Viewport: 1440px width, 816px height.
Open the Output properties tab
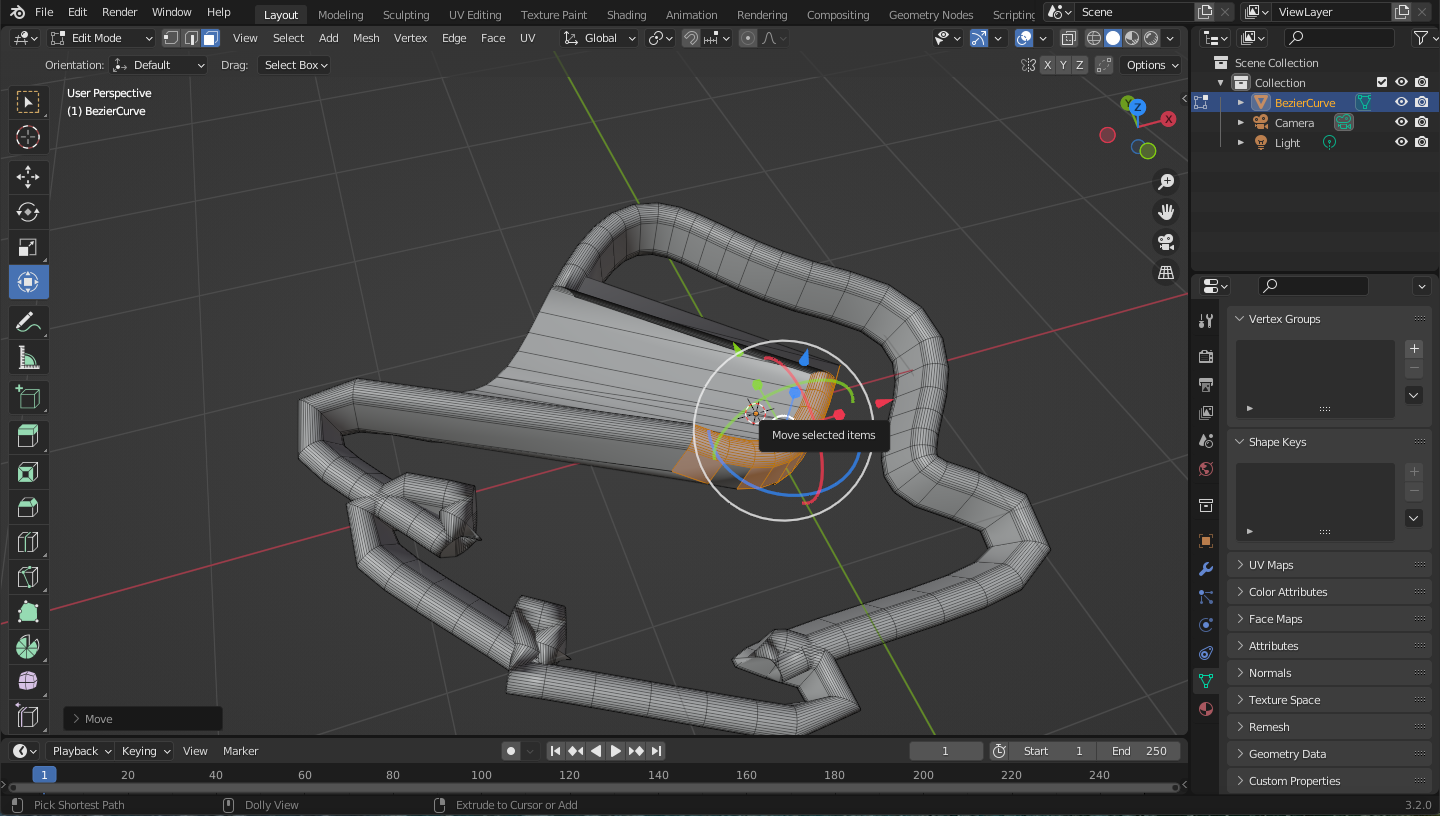coord(1206,385)
